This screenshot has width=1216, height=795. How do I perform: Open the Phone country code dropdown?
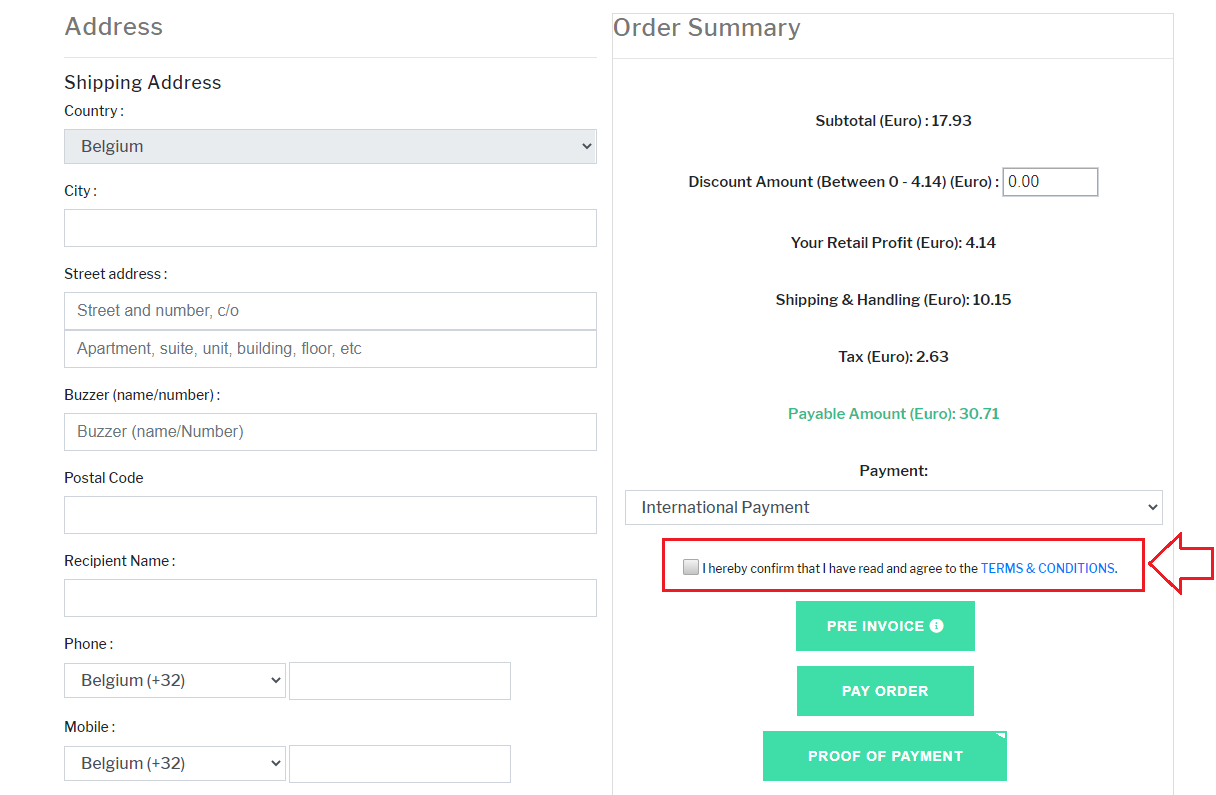coord(175,680)
